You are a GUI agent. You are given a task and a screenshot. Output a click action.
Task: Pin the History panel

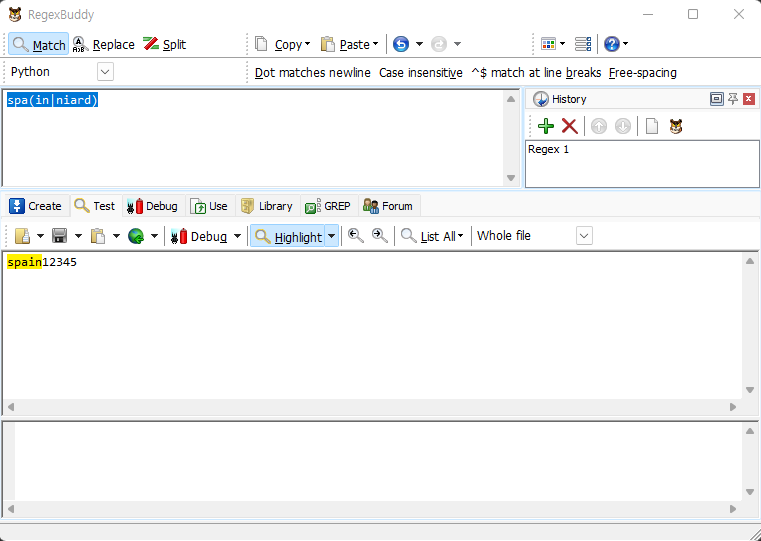tap(733, 99)
